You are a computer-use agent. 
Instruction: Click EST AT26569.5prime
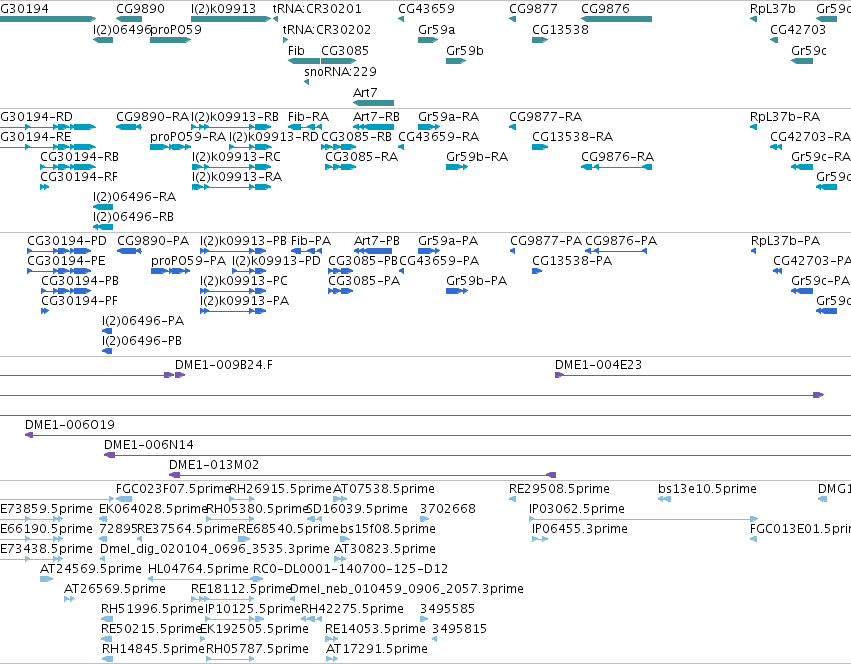[115, 589]
